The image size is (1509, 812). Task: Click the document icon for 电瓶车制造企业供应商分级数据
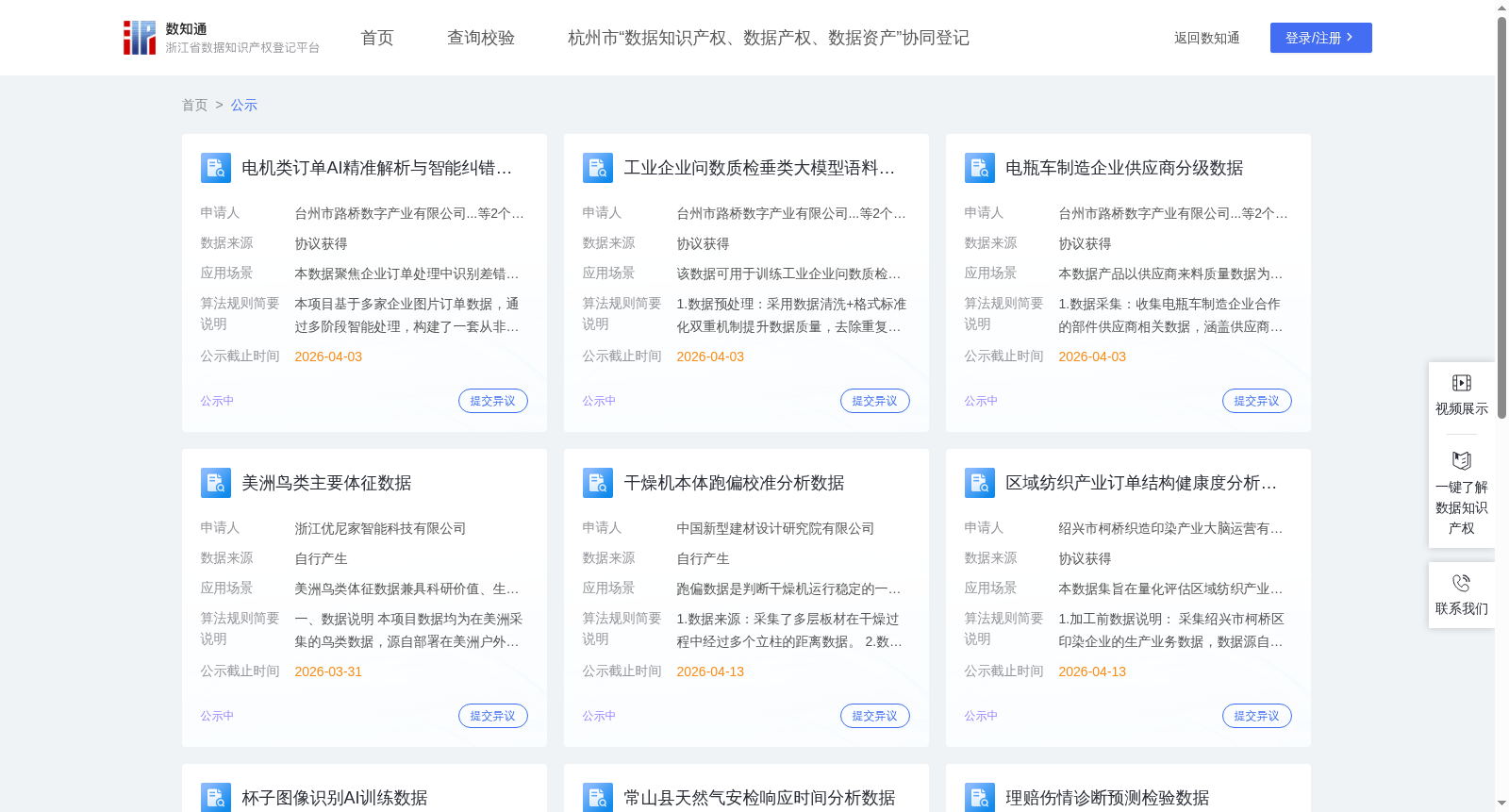pos(980,168)
